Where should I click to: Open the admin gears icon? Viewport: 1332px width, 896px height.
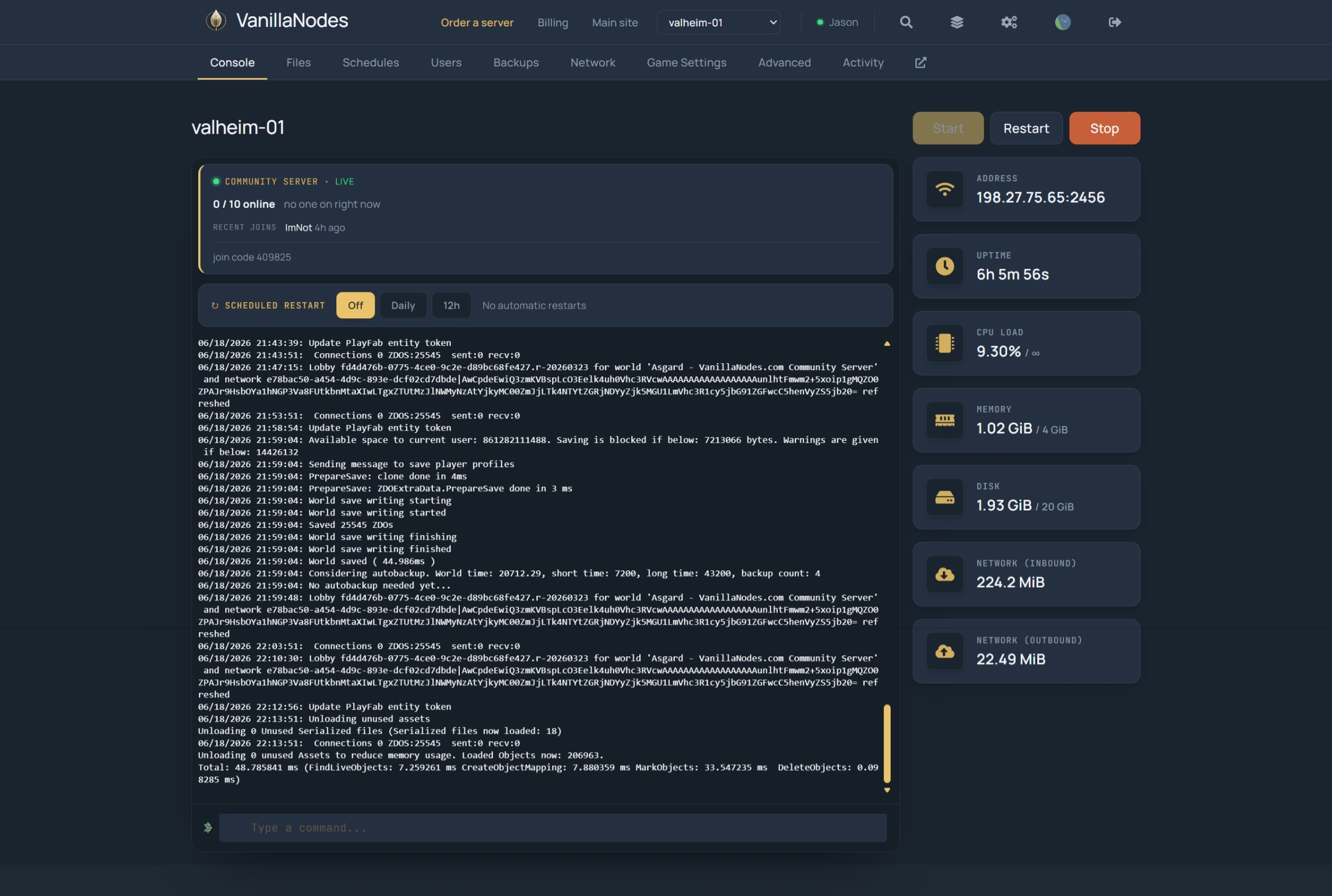tap(1009, 22)
